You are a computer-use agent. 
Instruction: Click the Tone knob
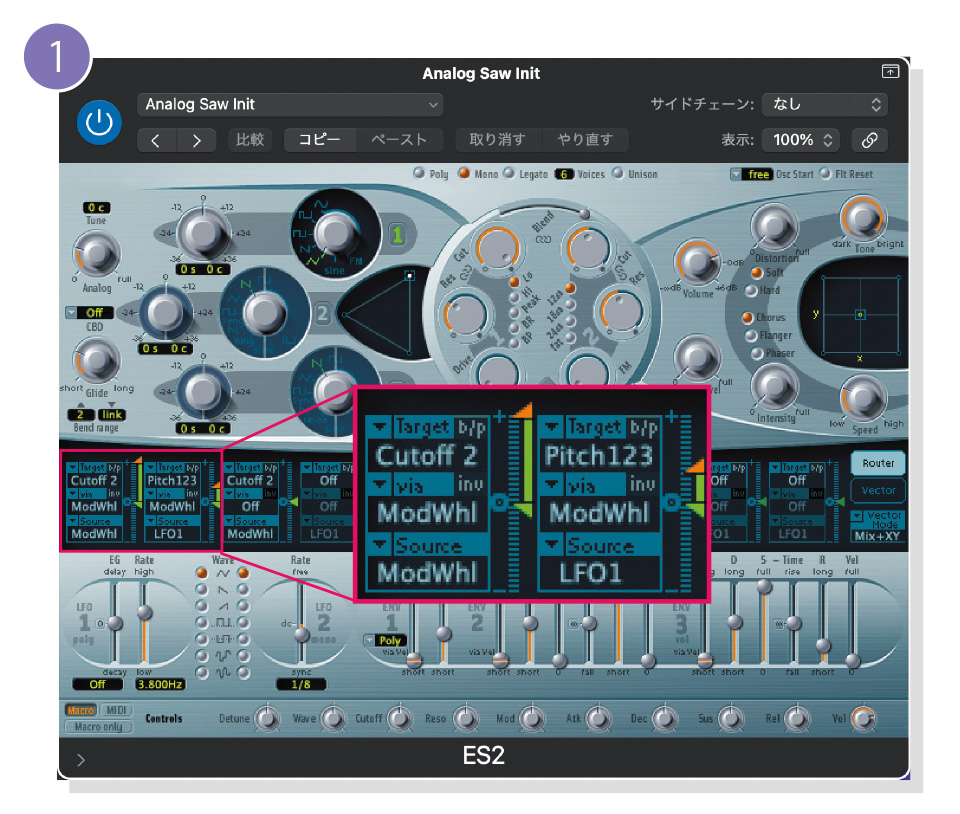point(863,218)
